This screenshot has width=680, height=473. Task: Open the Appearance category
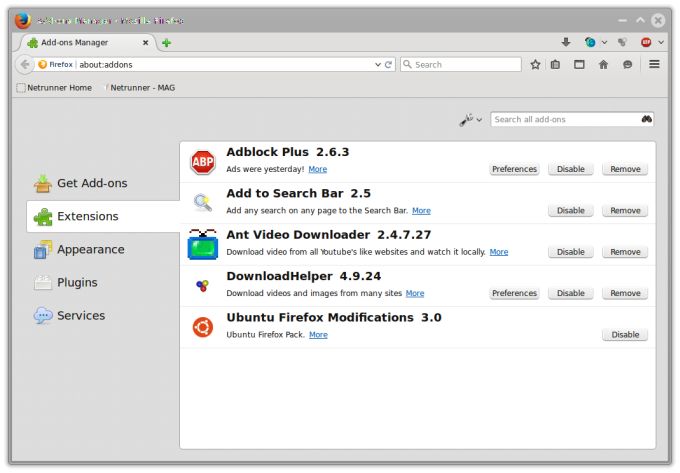click(x=79, y=250)
